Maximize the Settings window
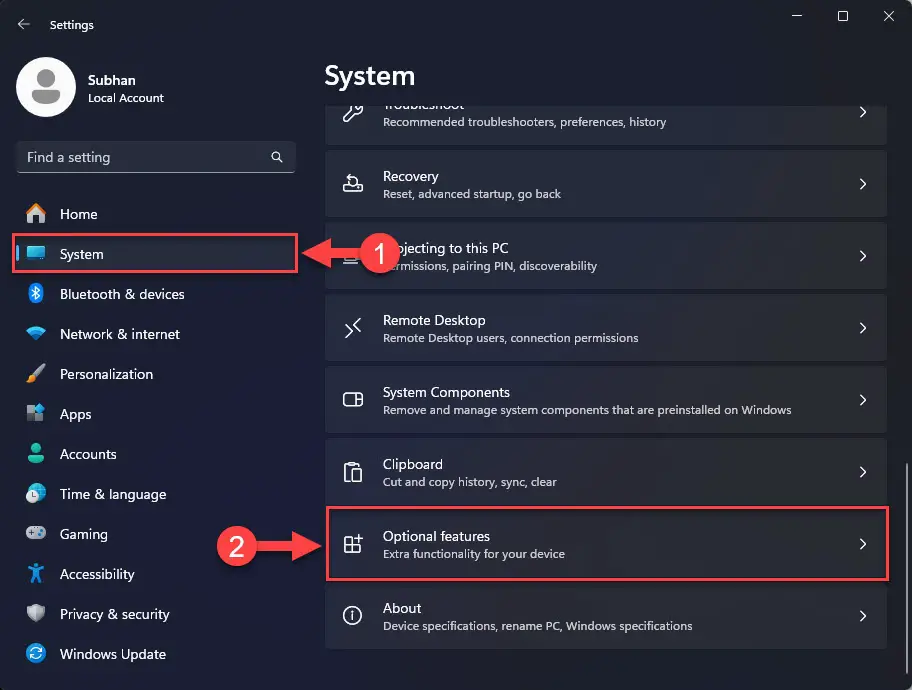Image resolution: width=912 pixels, height=690 pixels. point(842,16)
